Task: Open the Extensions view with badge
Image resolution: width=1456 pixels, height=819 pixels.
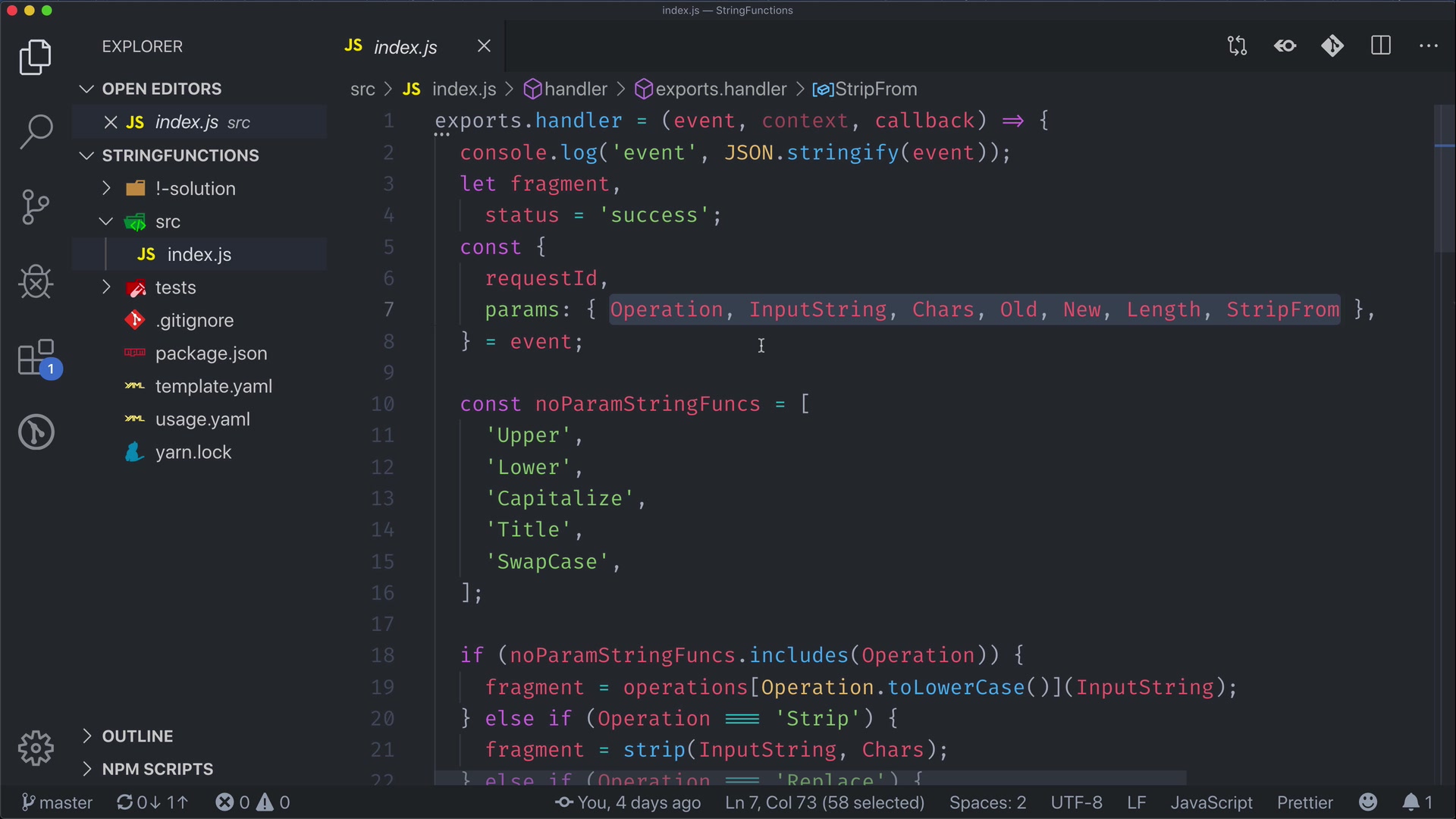Action: pyautogui.click(x=36, y=357)
